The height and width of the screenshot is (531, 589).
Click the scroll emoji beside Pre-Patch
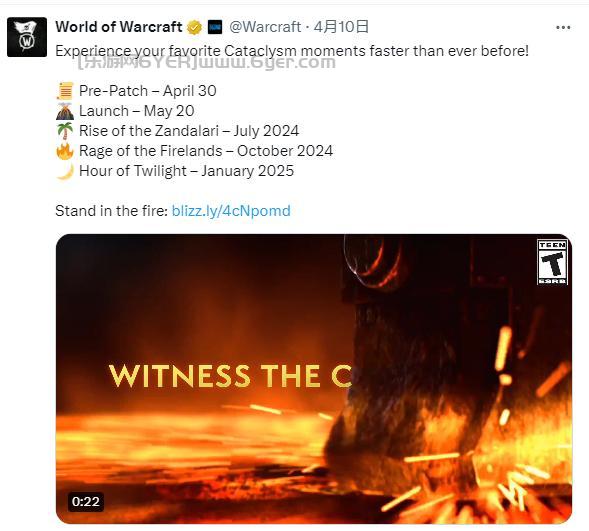pos(65,91)
